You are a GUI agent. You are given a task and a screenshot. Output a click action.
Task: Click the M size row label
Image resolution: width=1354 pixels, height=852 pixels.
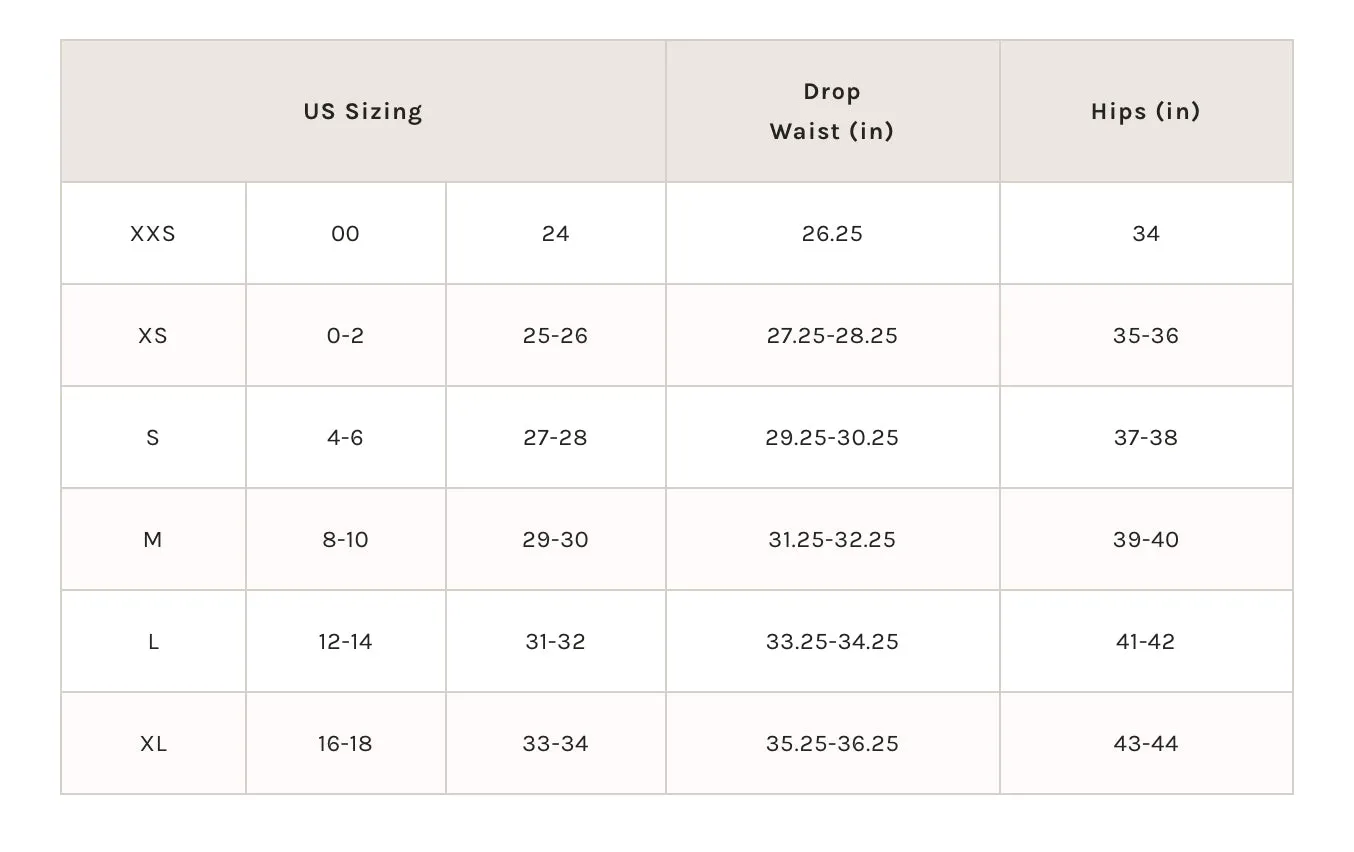[153, 540]
